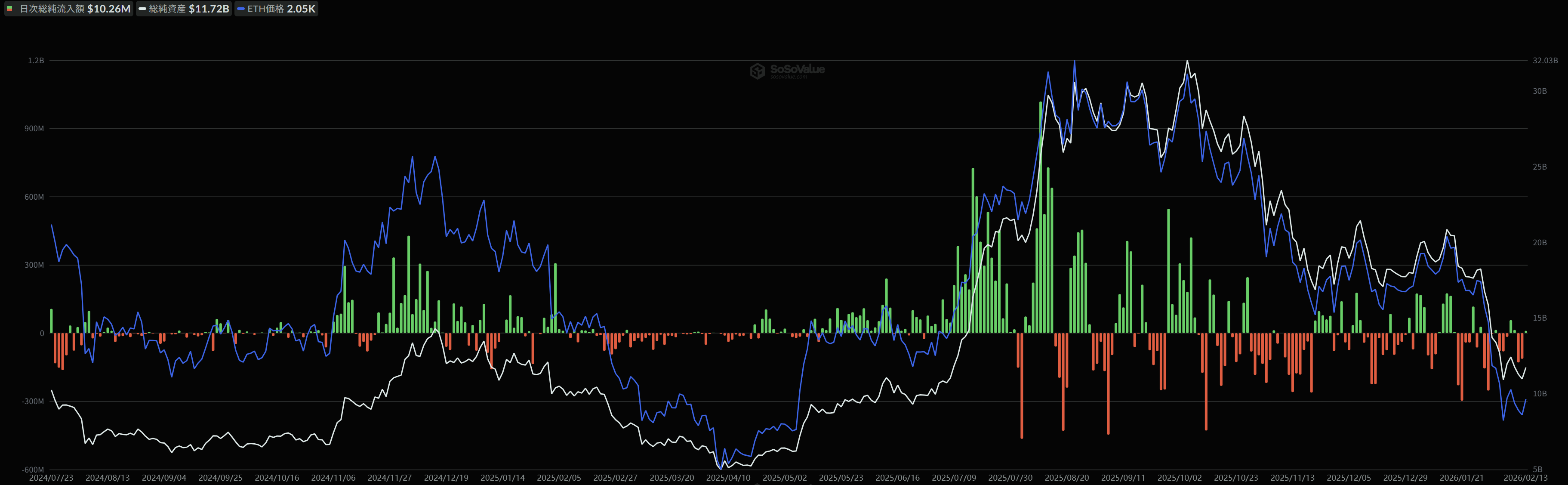Toggle the 総純資産 legend series
Screen dimensions: 1568x485
167,9
